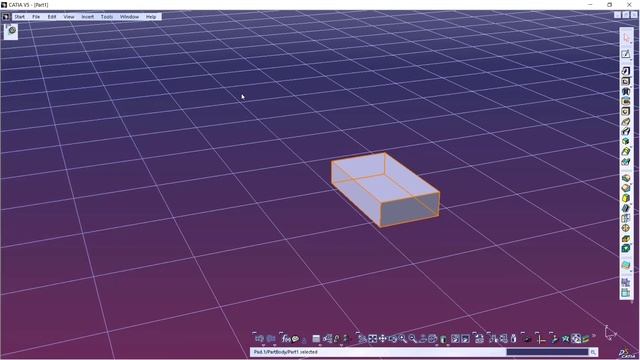
Task: Start the Sketch tool
Action: pyautogui.click(x=626, y=54)
